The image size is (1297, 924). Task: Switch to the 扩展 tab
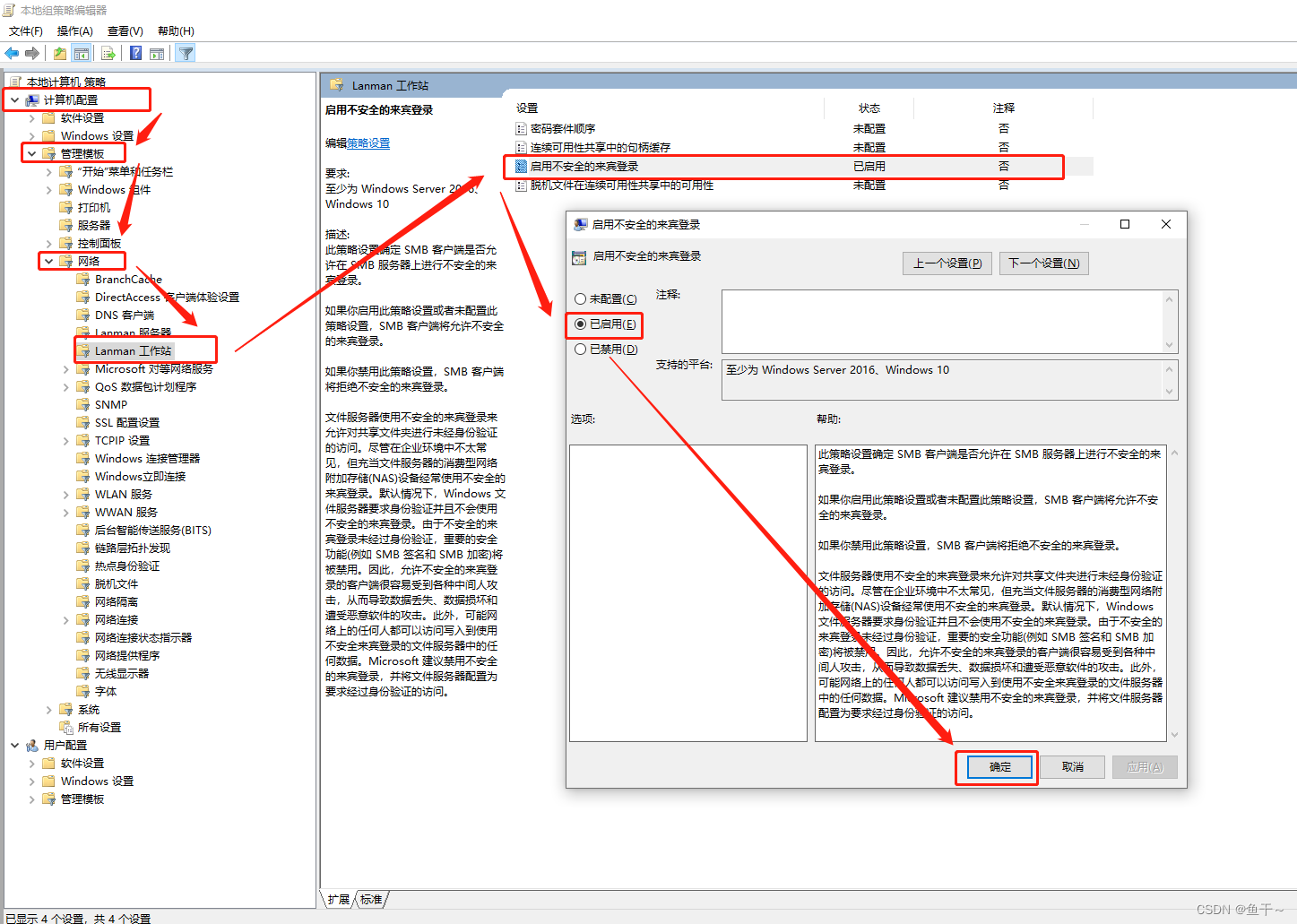click(339, 899)
